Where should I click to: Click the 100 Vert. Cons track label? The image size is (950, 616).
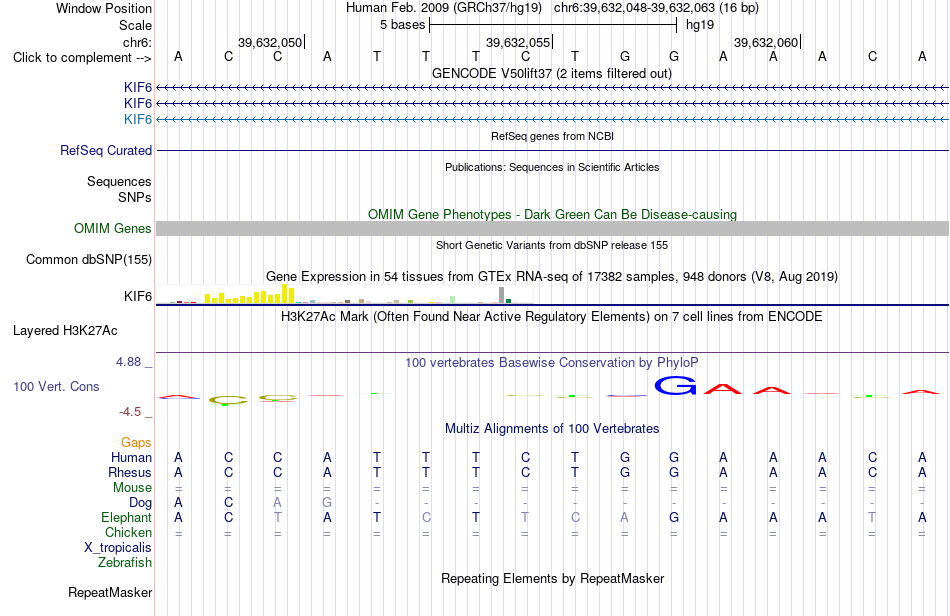(56, 386)
